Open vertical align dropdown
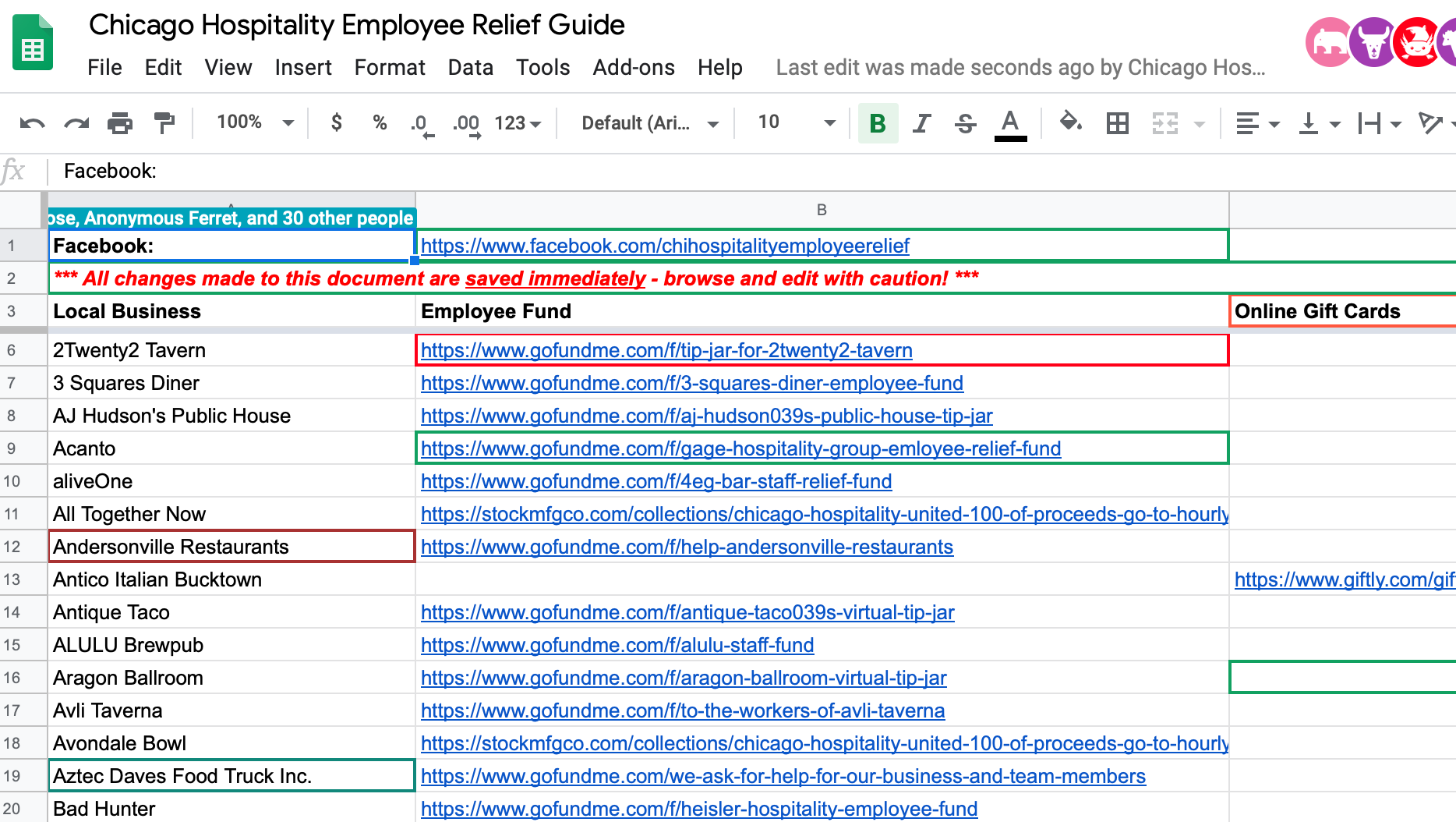This screenshot has width=1456, height=822. coord(1318,123)
